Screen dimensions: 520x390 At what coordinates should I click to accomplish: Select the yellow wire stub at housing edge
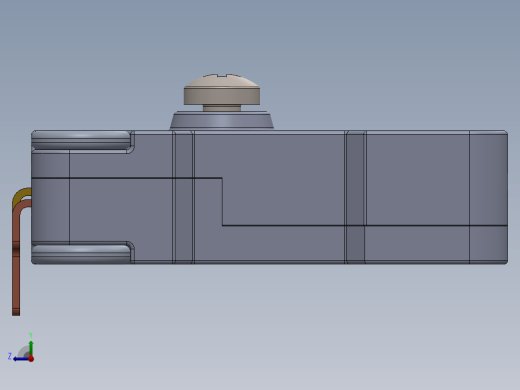click(21, 196)
